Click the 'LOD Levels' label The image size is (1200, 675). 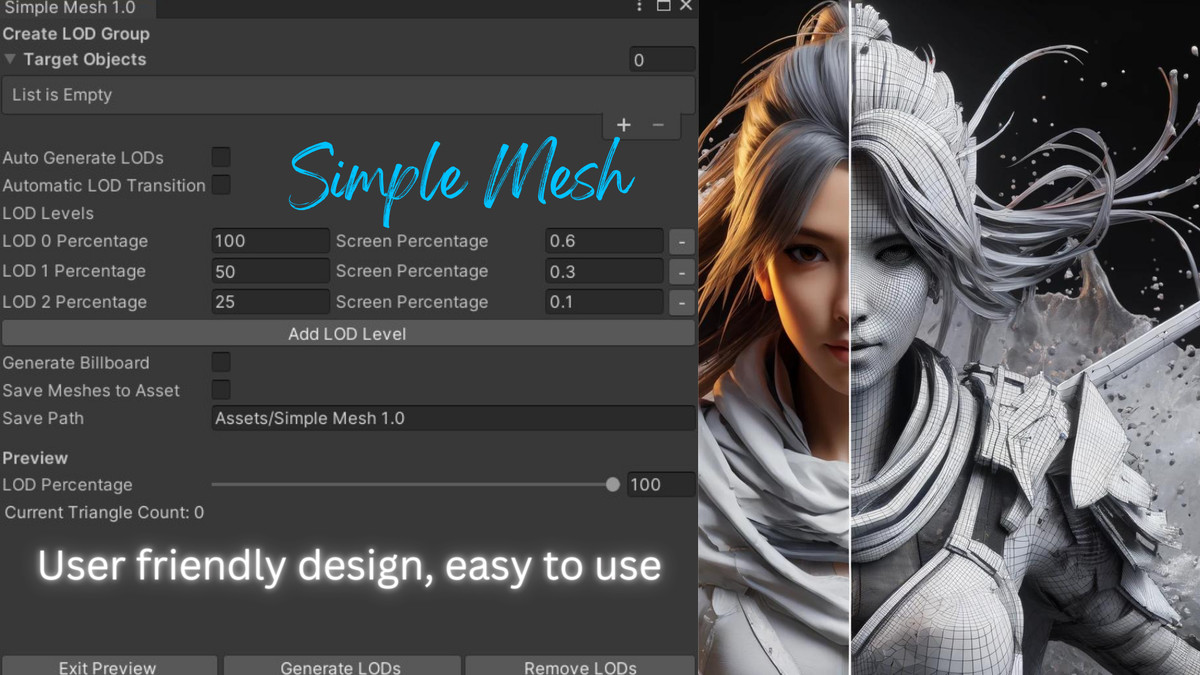point(48,213)
